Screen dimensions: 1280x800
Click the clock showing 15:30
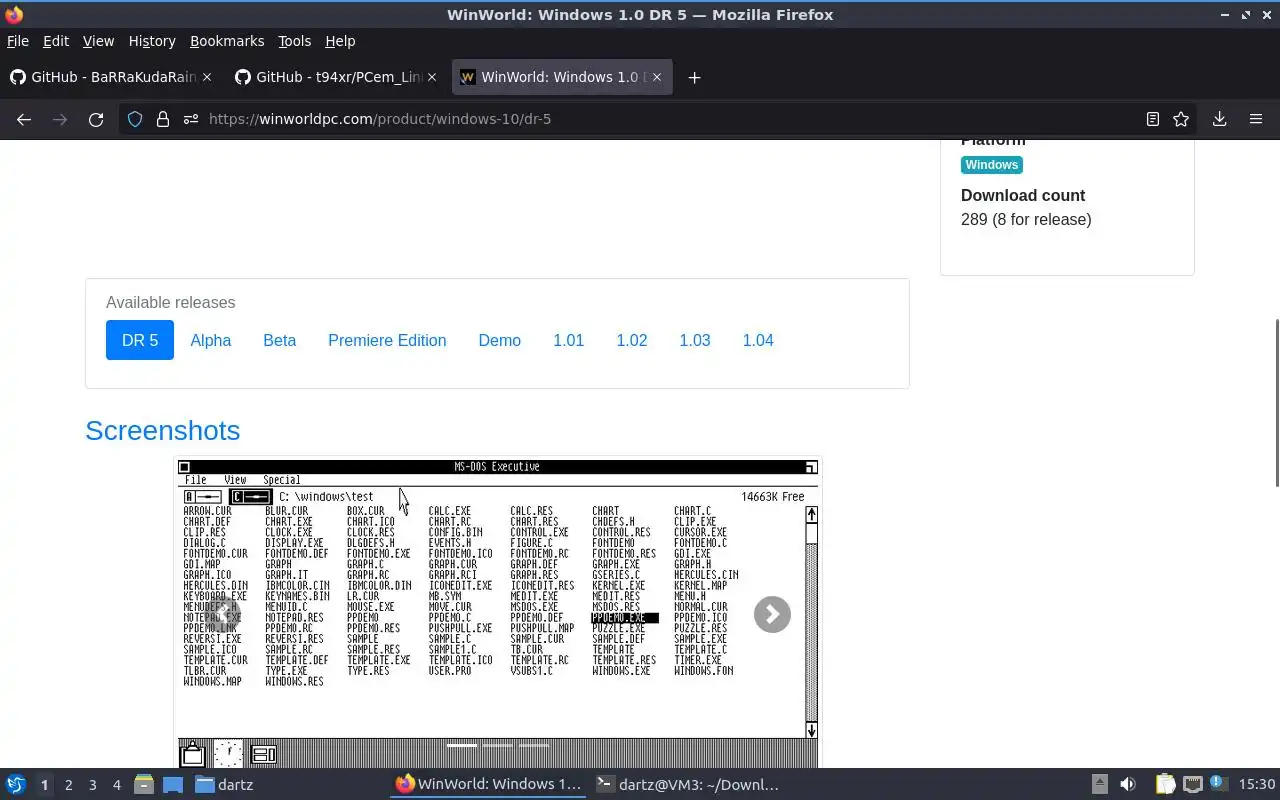click(1256, 785)
